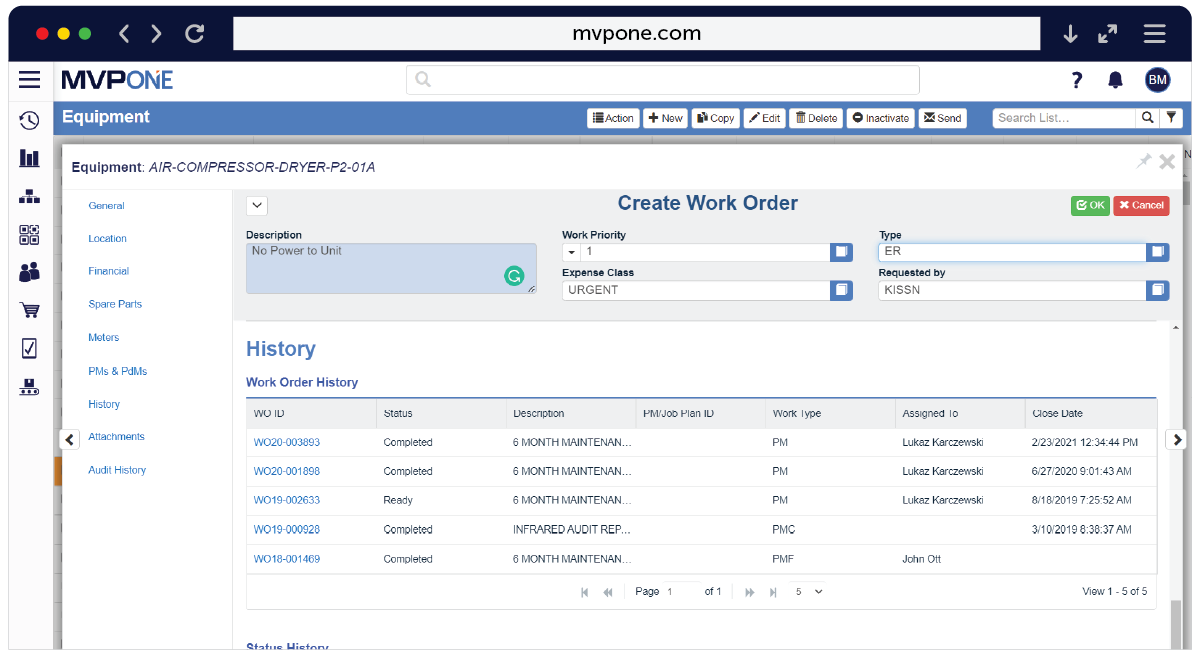Switch to the Attachments section

coord(116,436)
